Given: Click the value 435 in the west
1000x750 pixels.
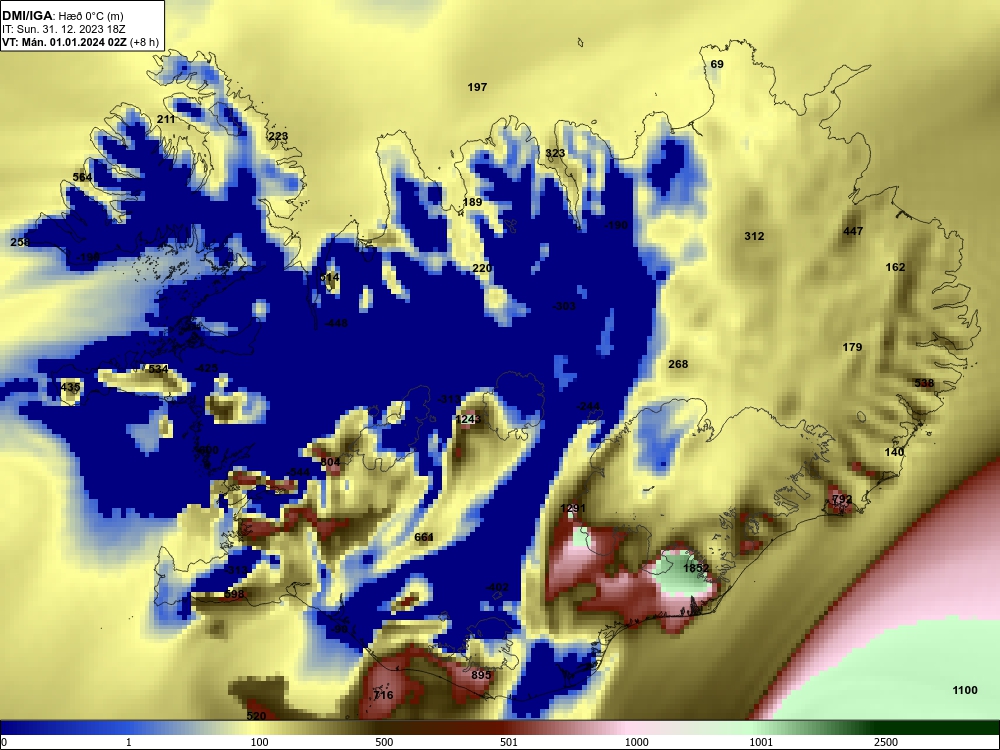Looking at the screenshot, I should (70, 387).
